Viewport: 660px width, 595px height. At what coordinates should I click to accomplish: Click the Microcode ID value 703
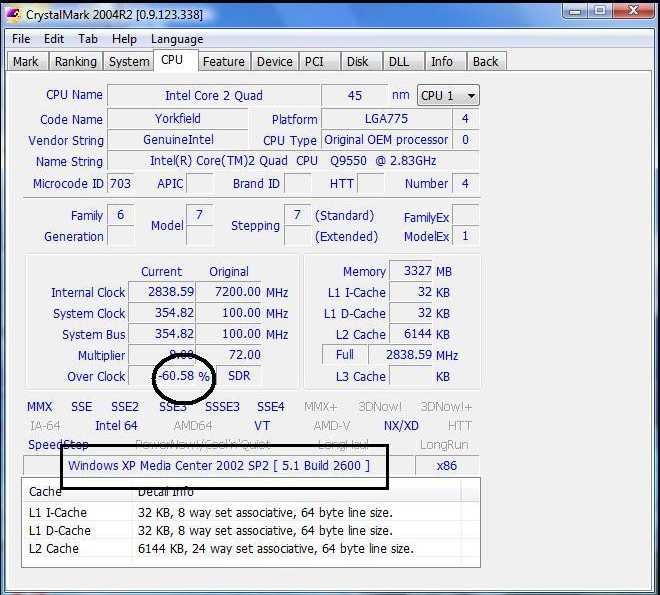(x=120, y=183)
